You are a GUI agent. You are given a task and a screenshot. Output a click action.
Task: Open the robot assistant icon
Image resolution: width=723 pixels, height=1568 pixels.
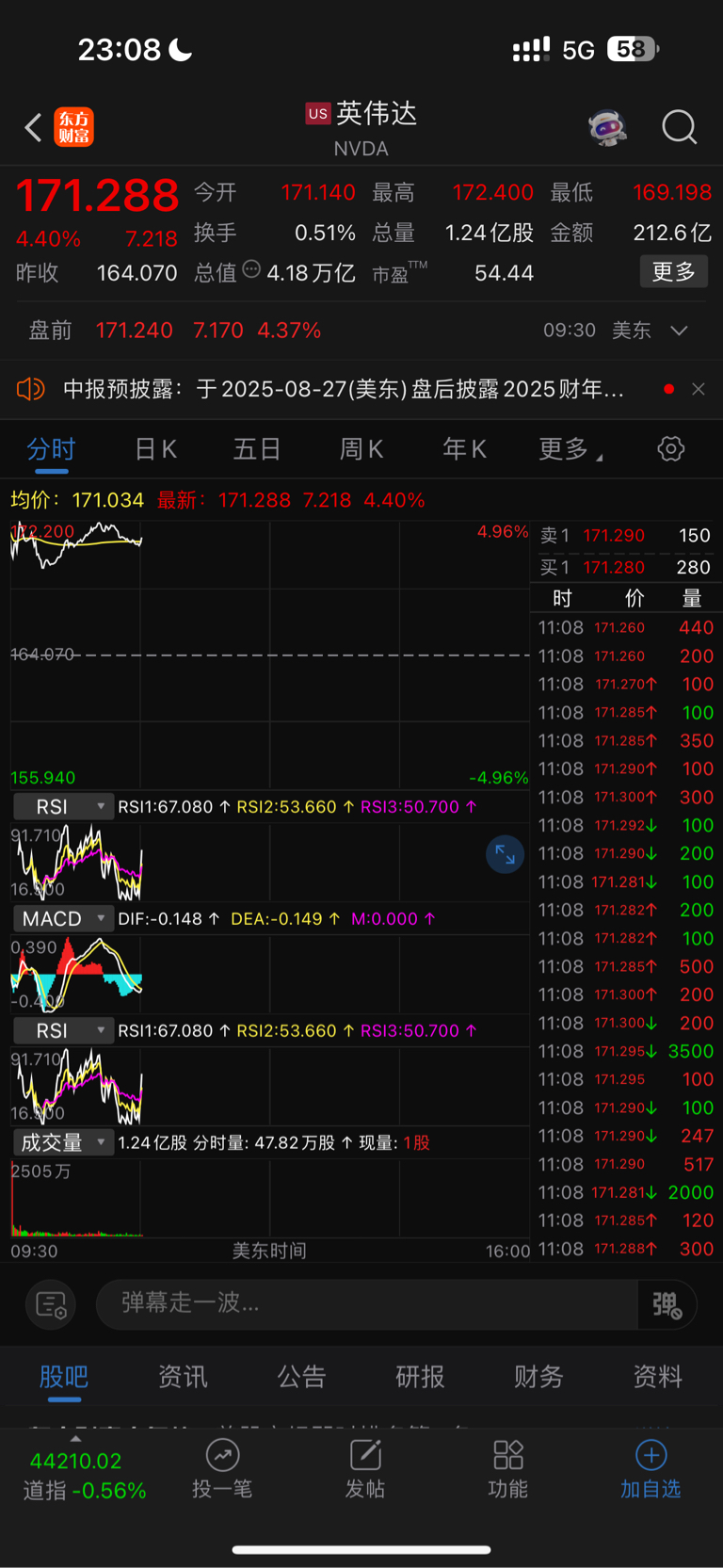(x=608, y=127)
